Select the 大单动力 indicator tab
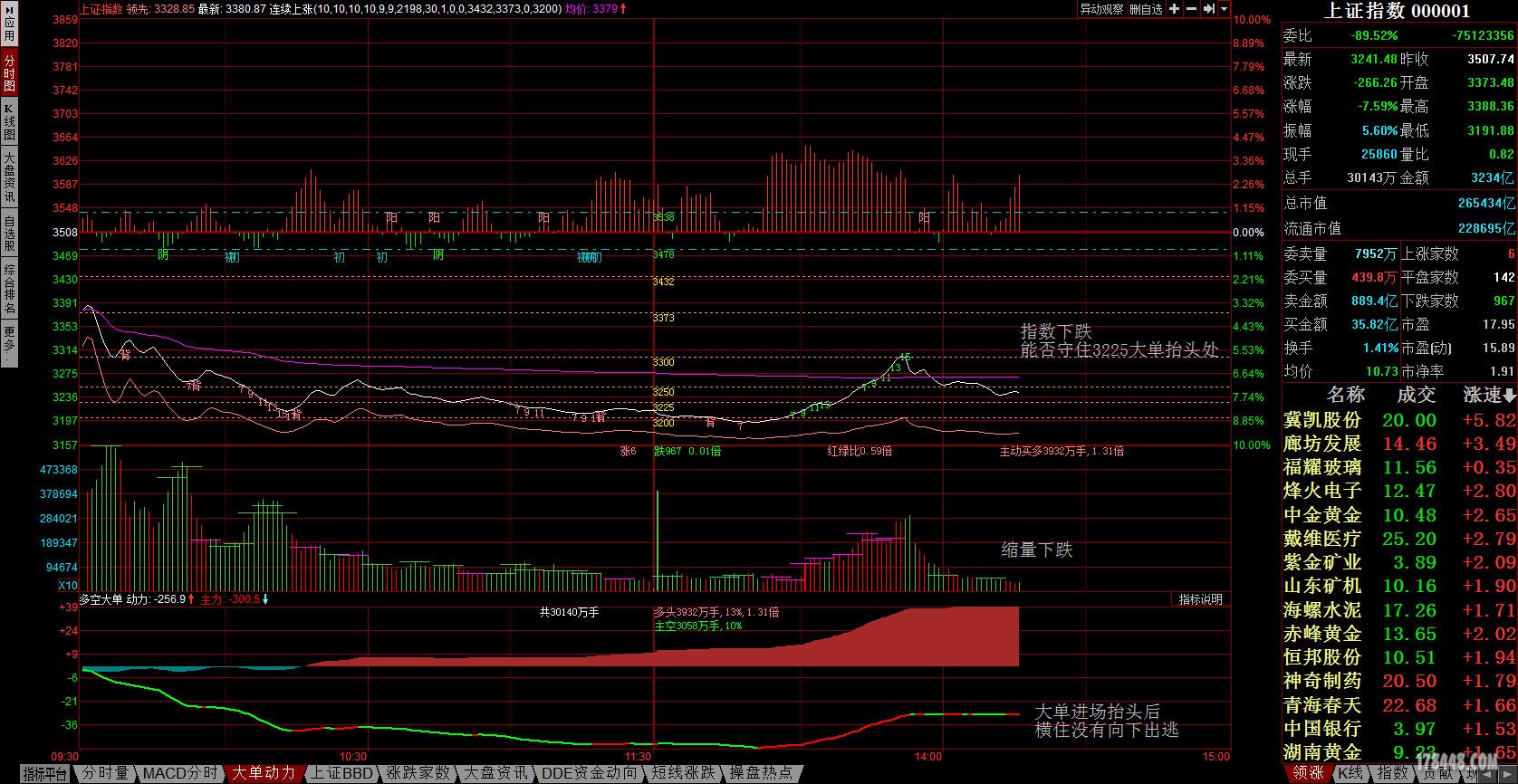Image resolution: width=1518 pixels, height=784 pixels. [x=263, y=773]
